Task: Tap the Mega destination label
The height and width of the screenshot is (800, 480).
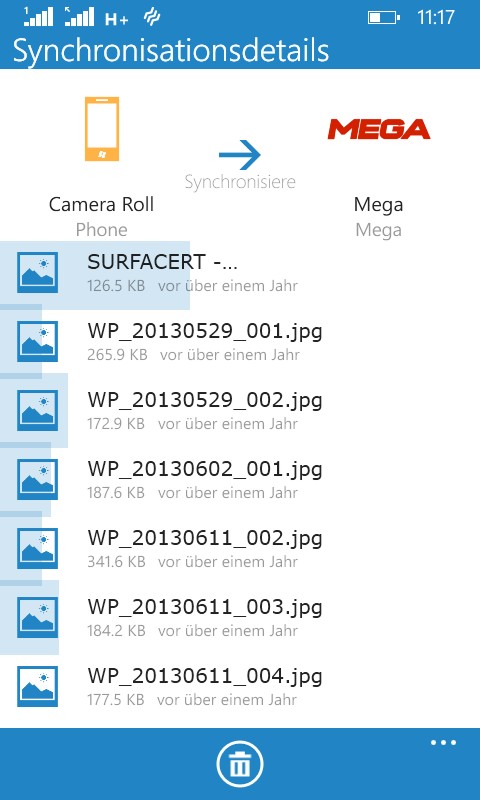Action: (x=378, y=205)
